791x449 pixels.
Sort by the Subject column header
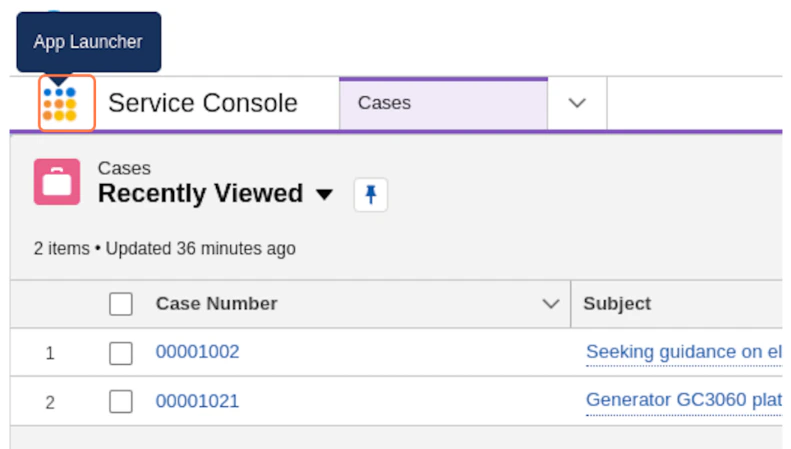617,304
